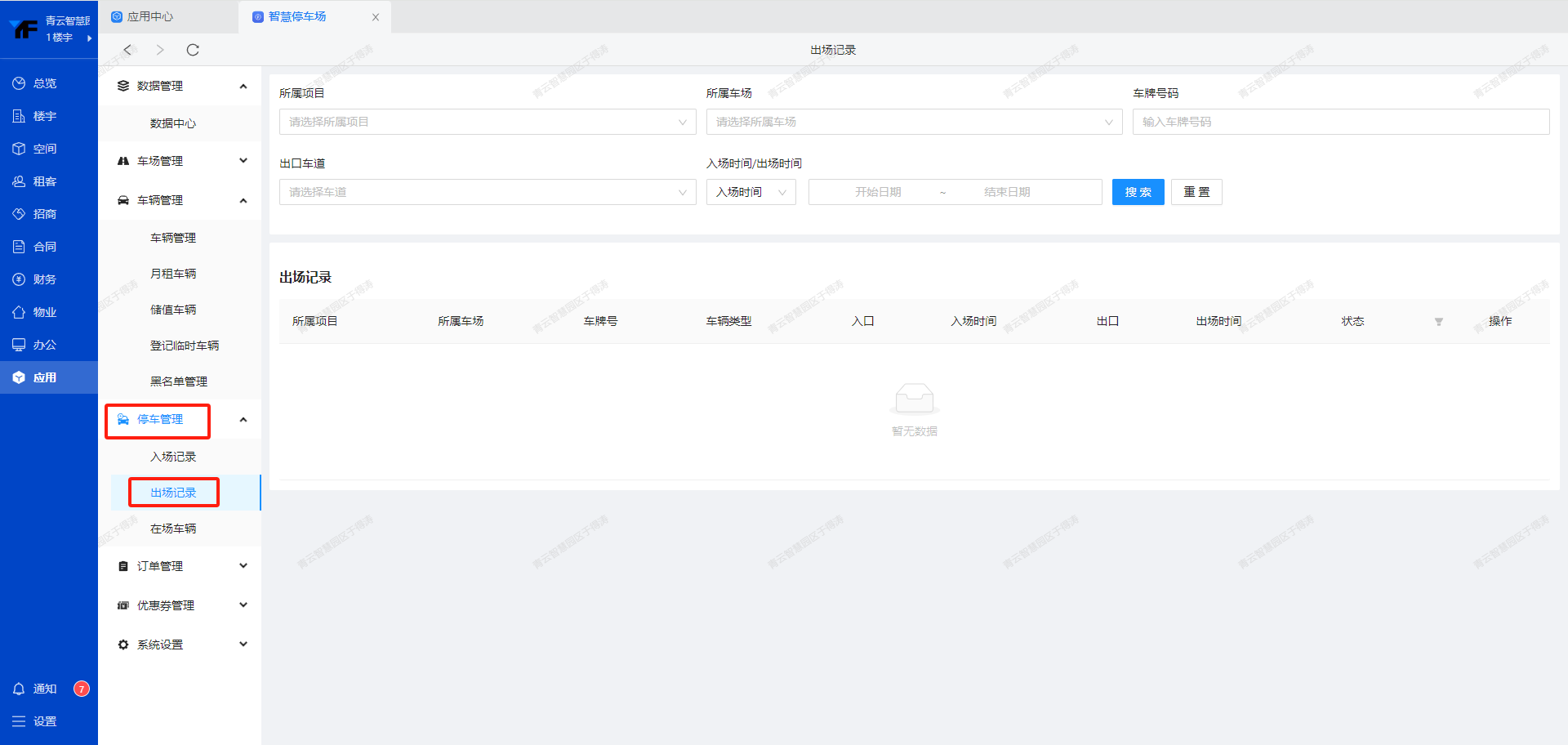Open the notification bell in sidebar
The height and width of the screenshot is (745, 1568).
[20, 689]
